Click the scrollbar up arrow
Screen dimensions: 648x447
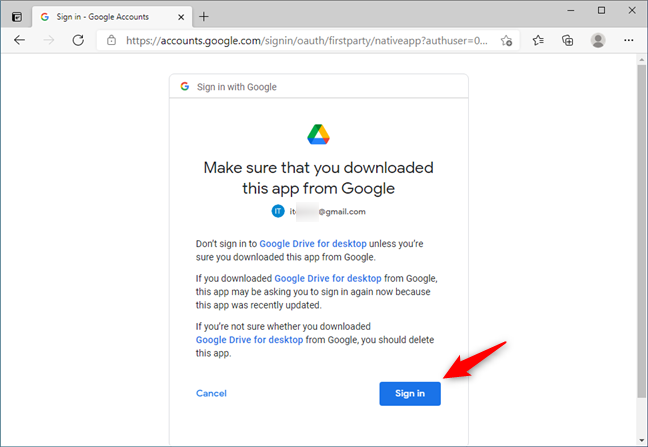641,59
